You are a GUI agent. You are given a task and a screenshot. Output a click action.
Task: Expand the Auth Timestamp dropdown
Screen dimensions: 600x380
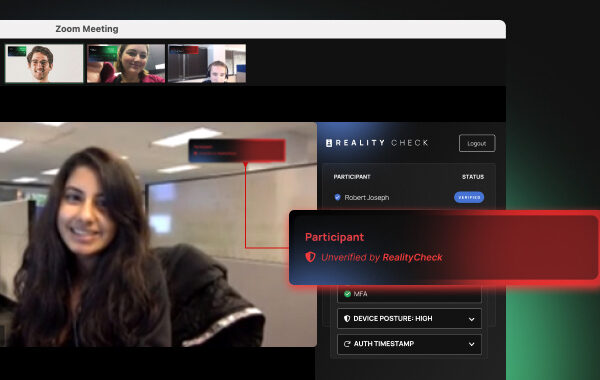point(409,344)
